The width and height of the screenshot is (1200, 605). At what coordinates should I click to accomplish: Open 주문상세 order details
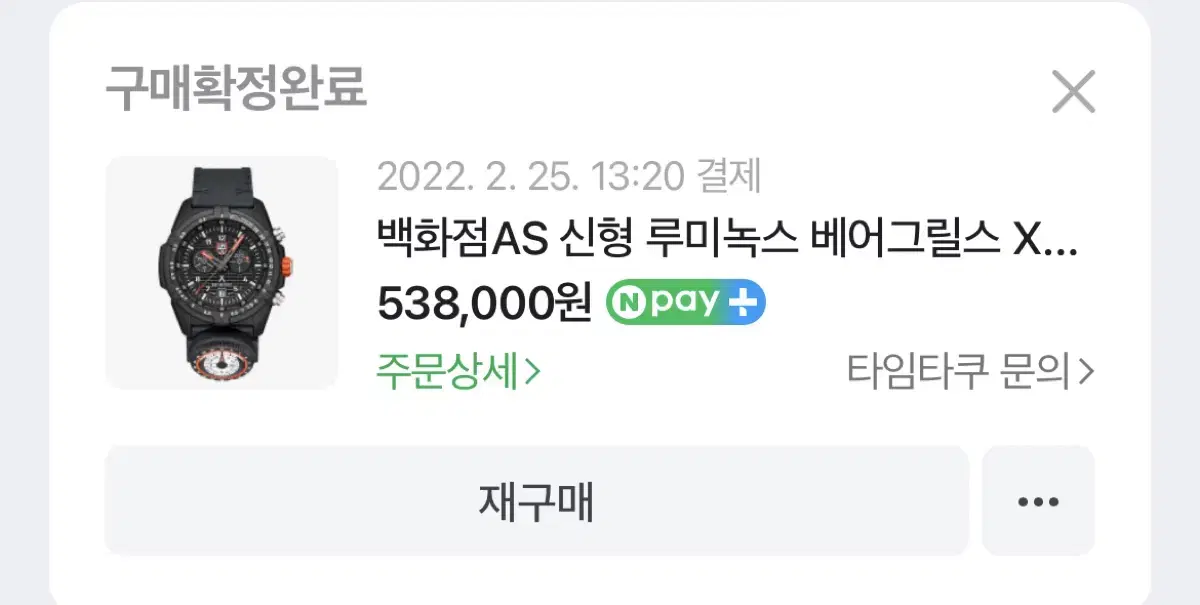(458, 371)
